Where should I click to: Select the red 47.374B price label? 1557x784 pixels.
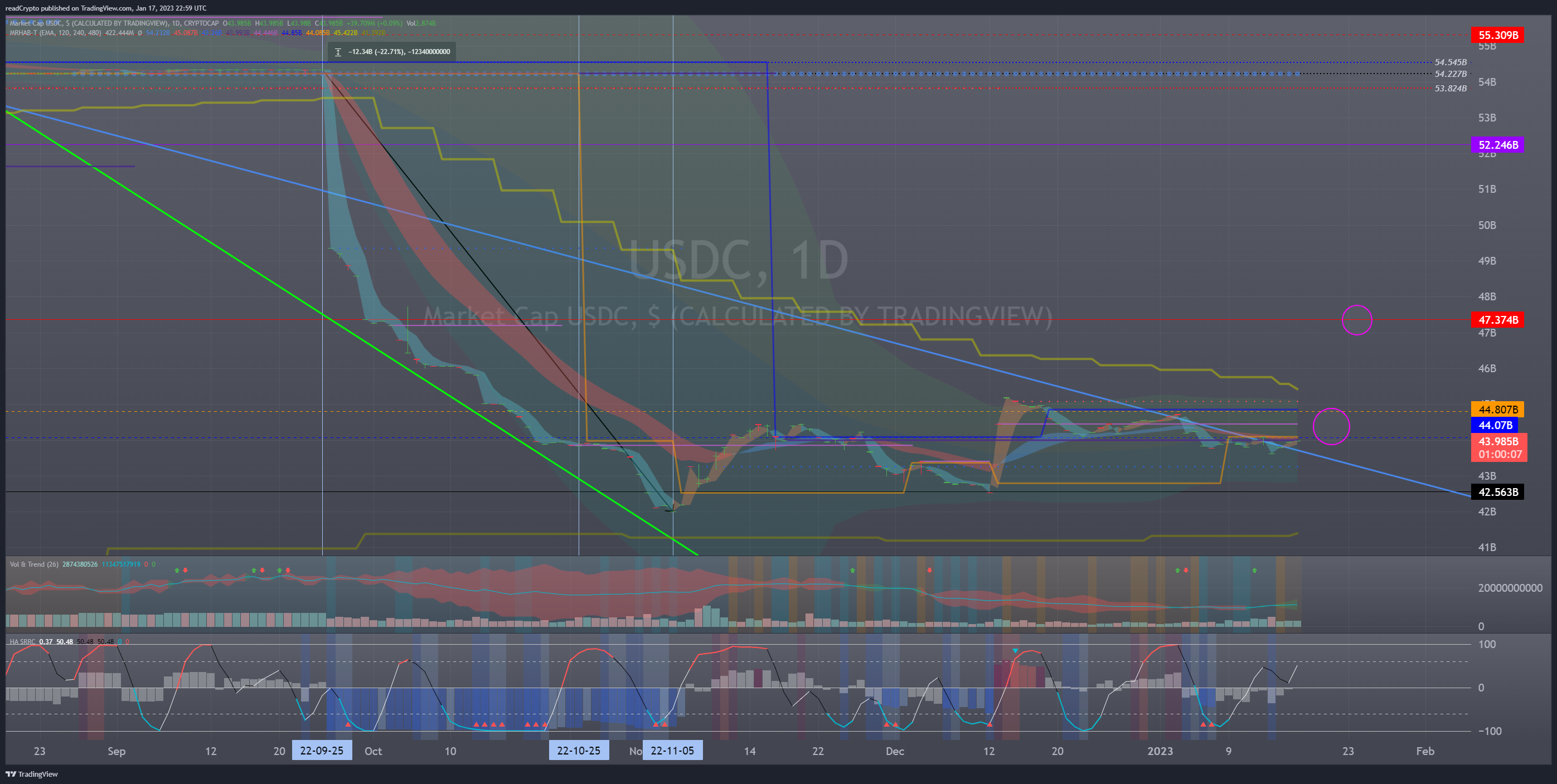click(1497, 319)
